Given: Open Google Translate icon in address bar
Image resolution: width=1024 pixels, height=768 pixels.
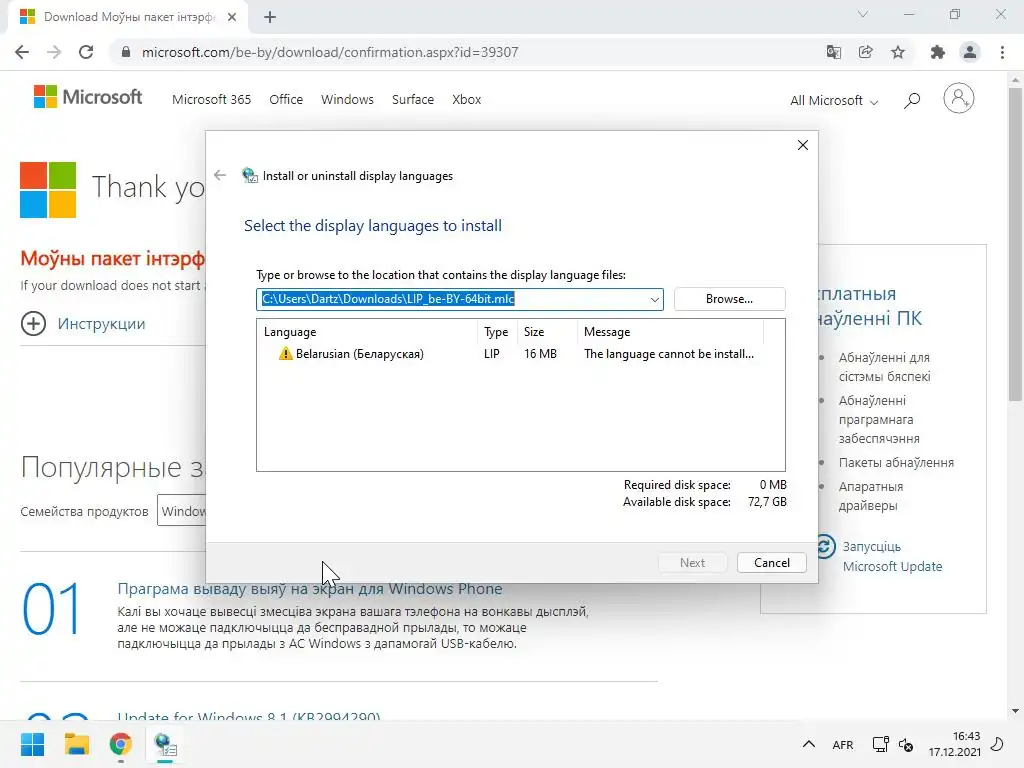Looking at the screenshot, I should [833, 52].
